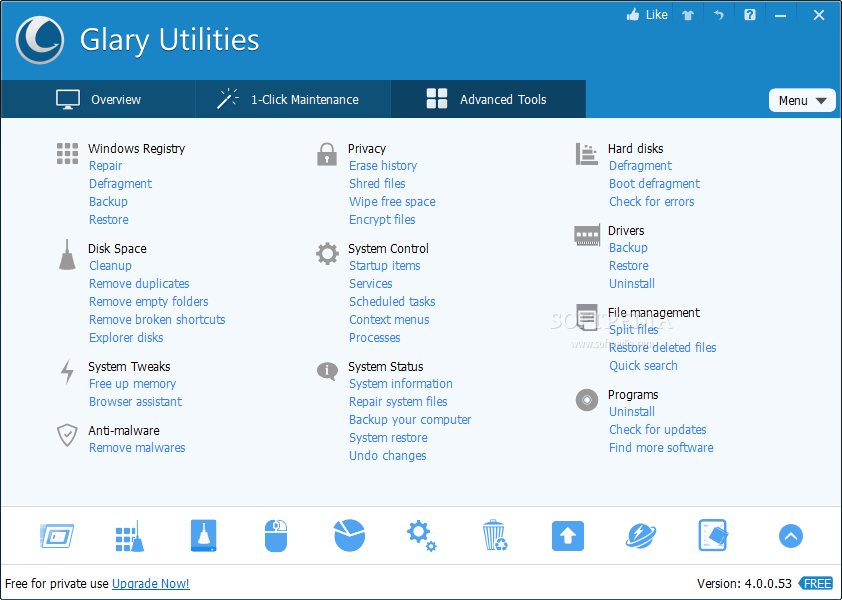Screen dimensions: 842x600
Task: Click the Hard disks icon next to Defragment
Action: point(586,153)
